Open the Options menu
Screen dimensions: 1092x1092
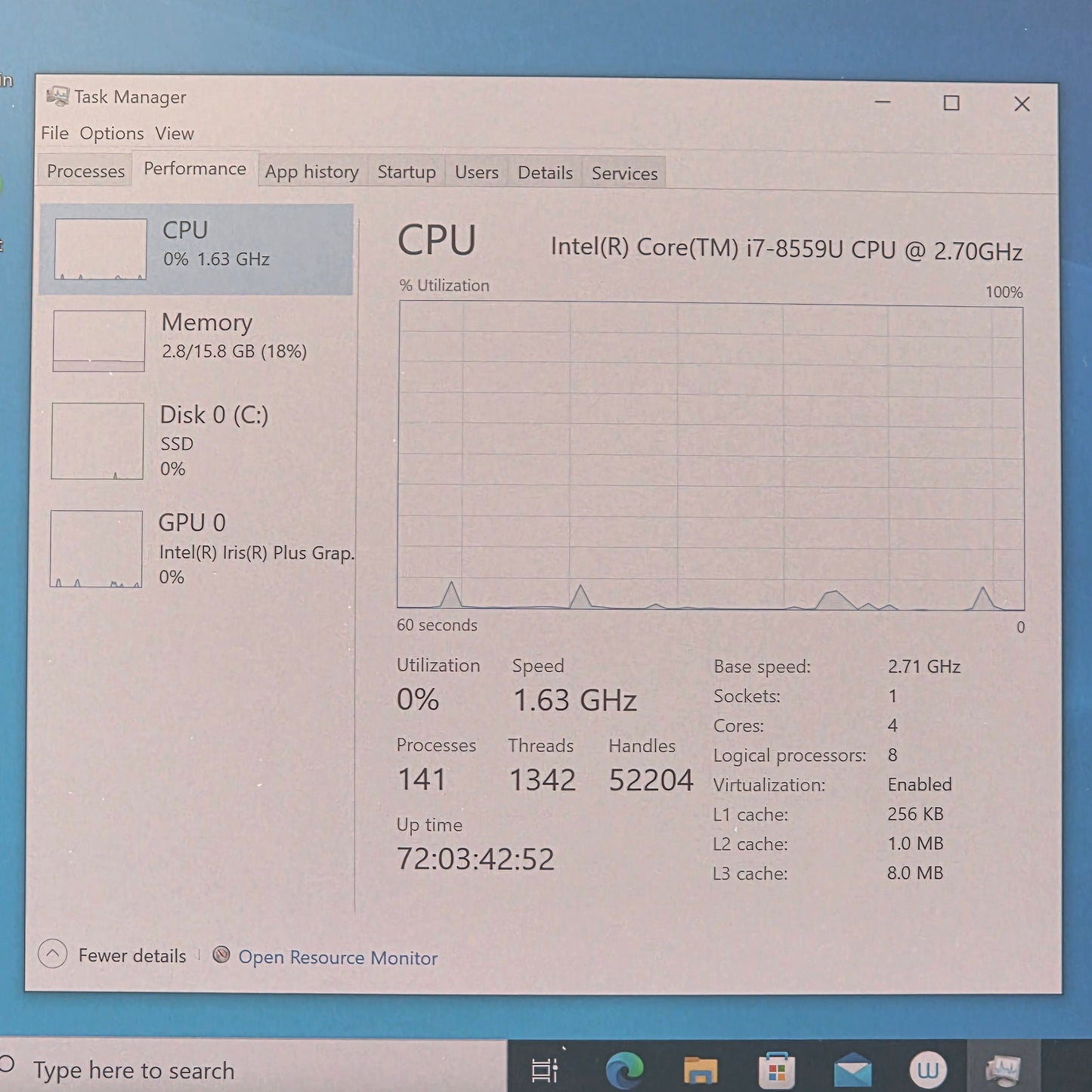tap(112, 134)
